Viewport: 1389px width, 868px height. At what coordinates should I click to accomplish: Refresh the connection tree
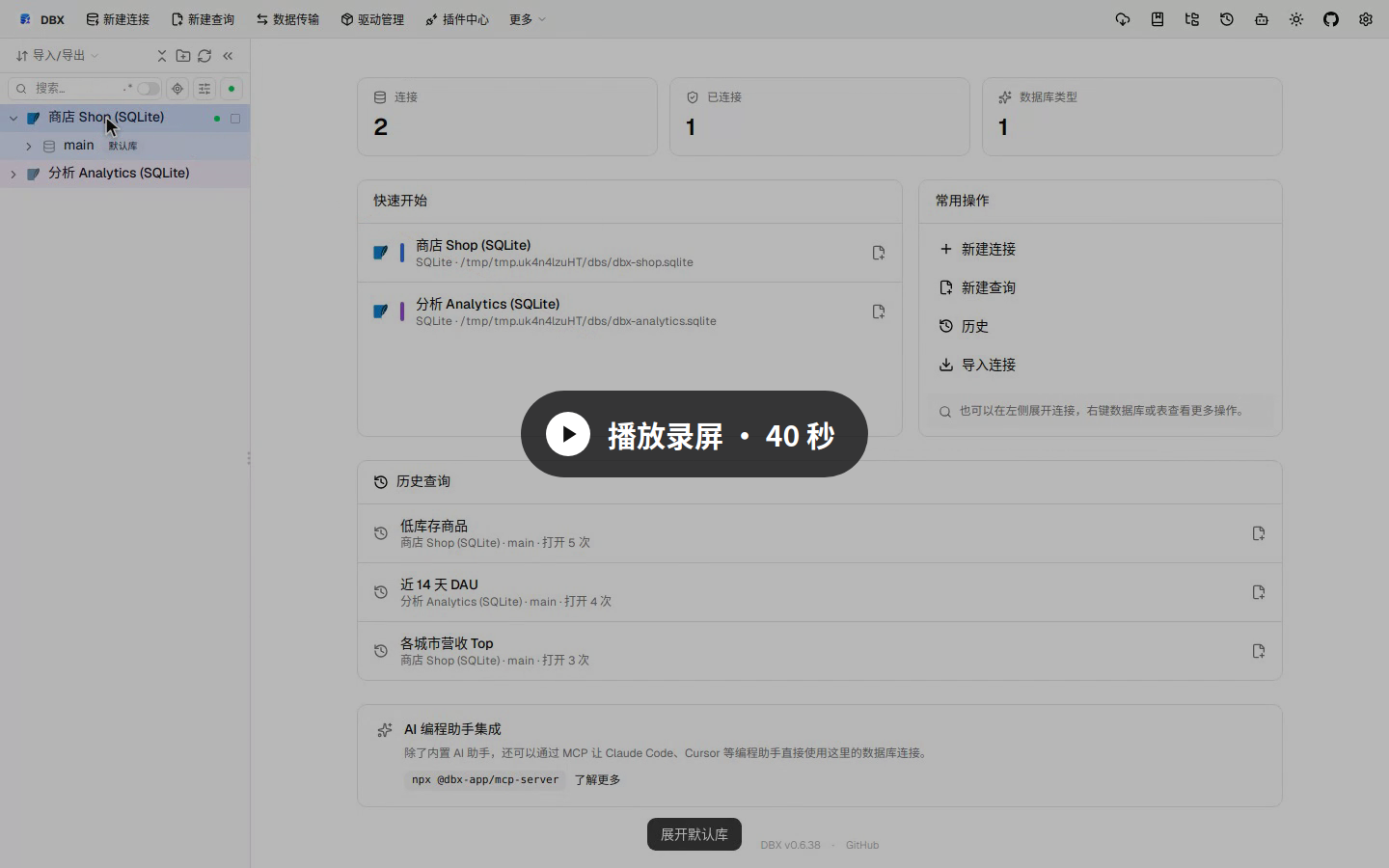204,56
